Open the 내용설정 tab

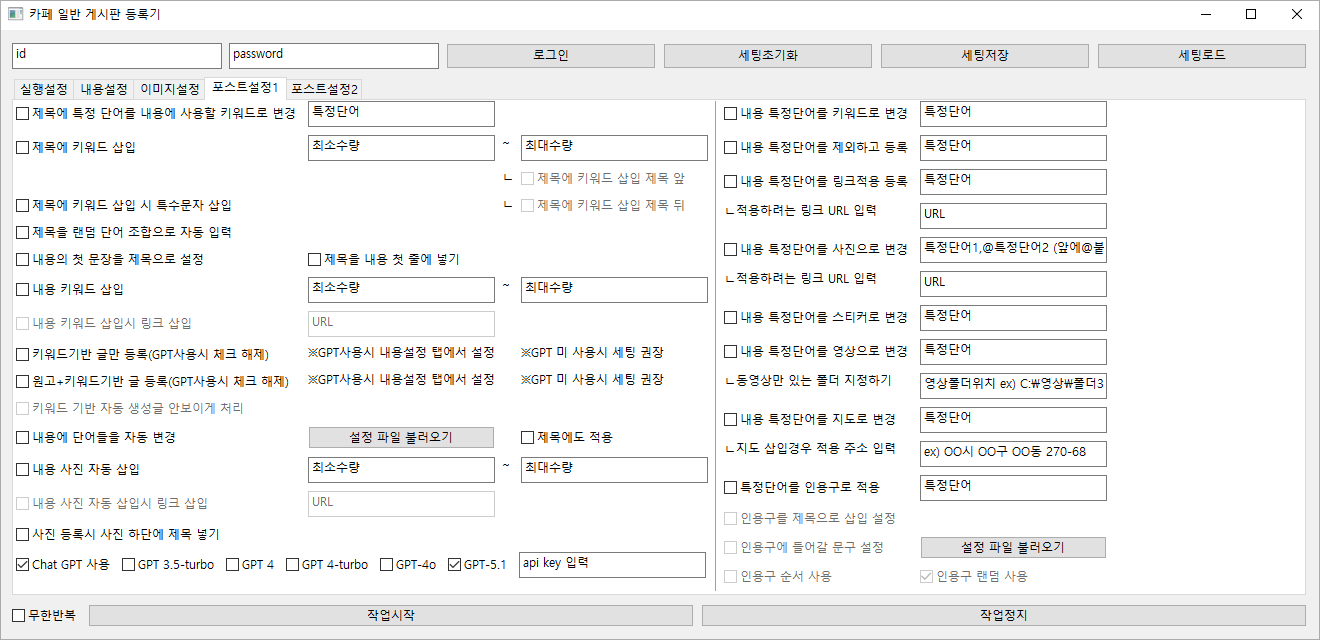pos(104,89)
